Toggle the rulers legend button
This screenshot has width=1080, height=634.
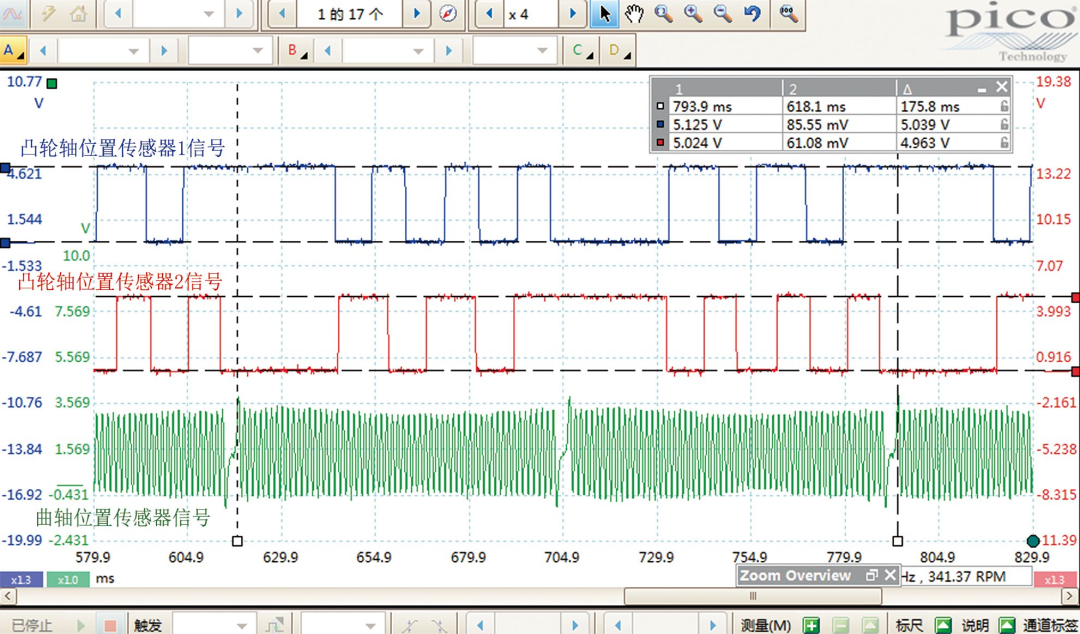[943, 625]
